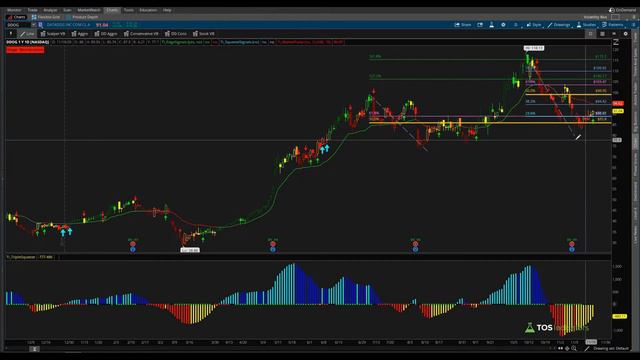The height and width of the screenshot is (360, 640).
Task: Open the Monitor tab
Action: point(14,10)
